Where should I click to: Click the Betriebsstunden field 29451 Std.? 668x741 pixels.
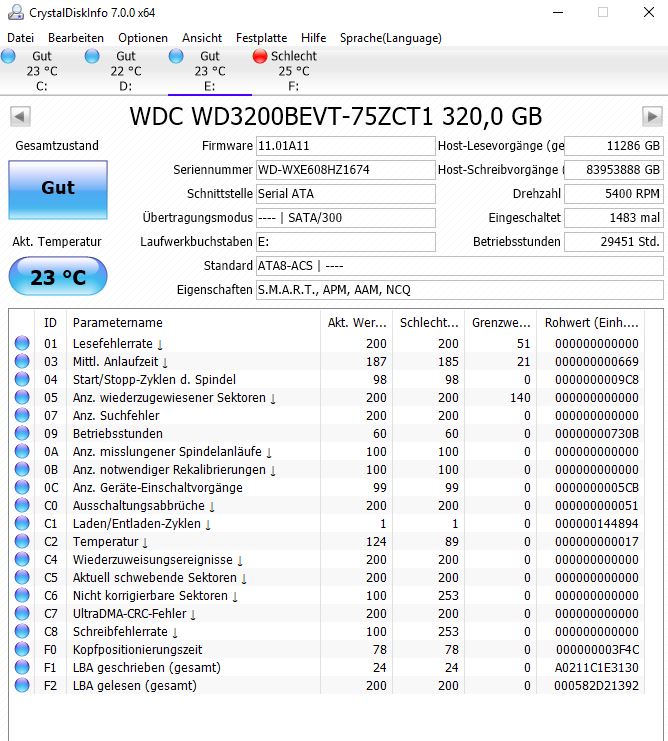(x=614, y=242)
